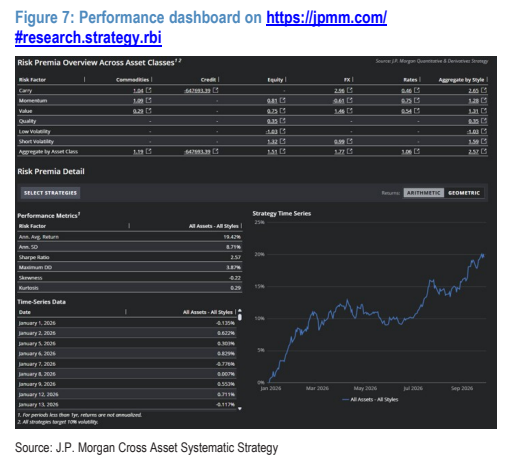This screenshot has width=511, height=462.
Task: Open the pop-out icon beside Short Volatility Equity 1.32
Action: coord(282,141)
